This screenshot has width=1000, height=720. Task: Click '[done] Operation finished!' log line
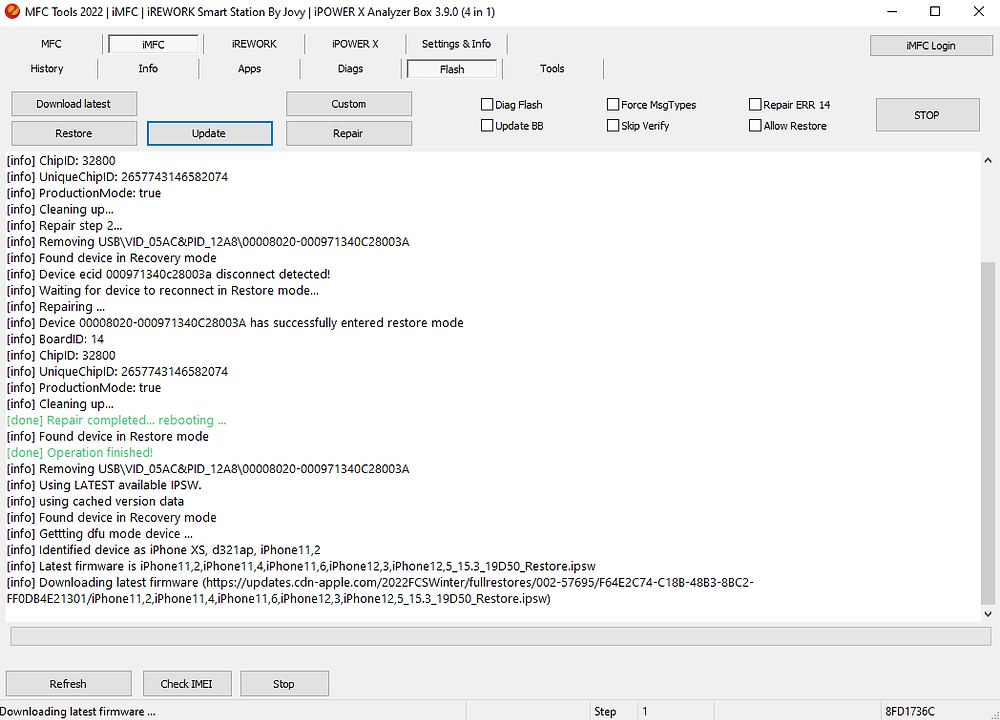click(80, 453)
